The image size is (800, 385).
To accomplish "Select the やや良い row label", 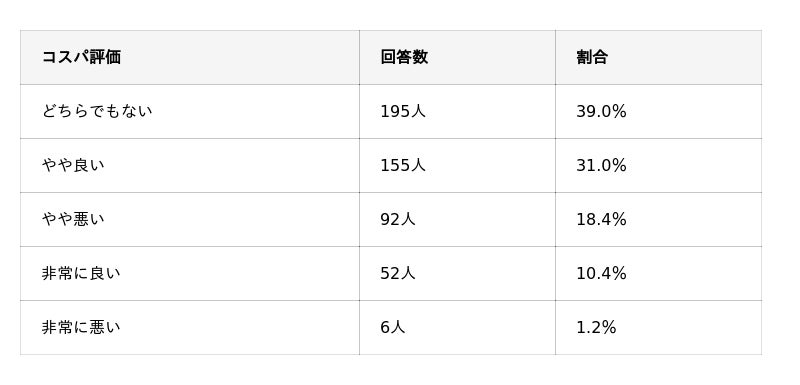I will [x=73, y=165].
